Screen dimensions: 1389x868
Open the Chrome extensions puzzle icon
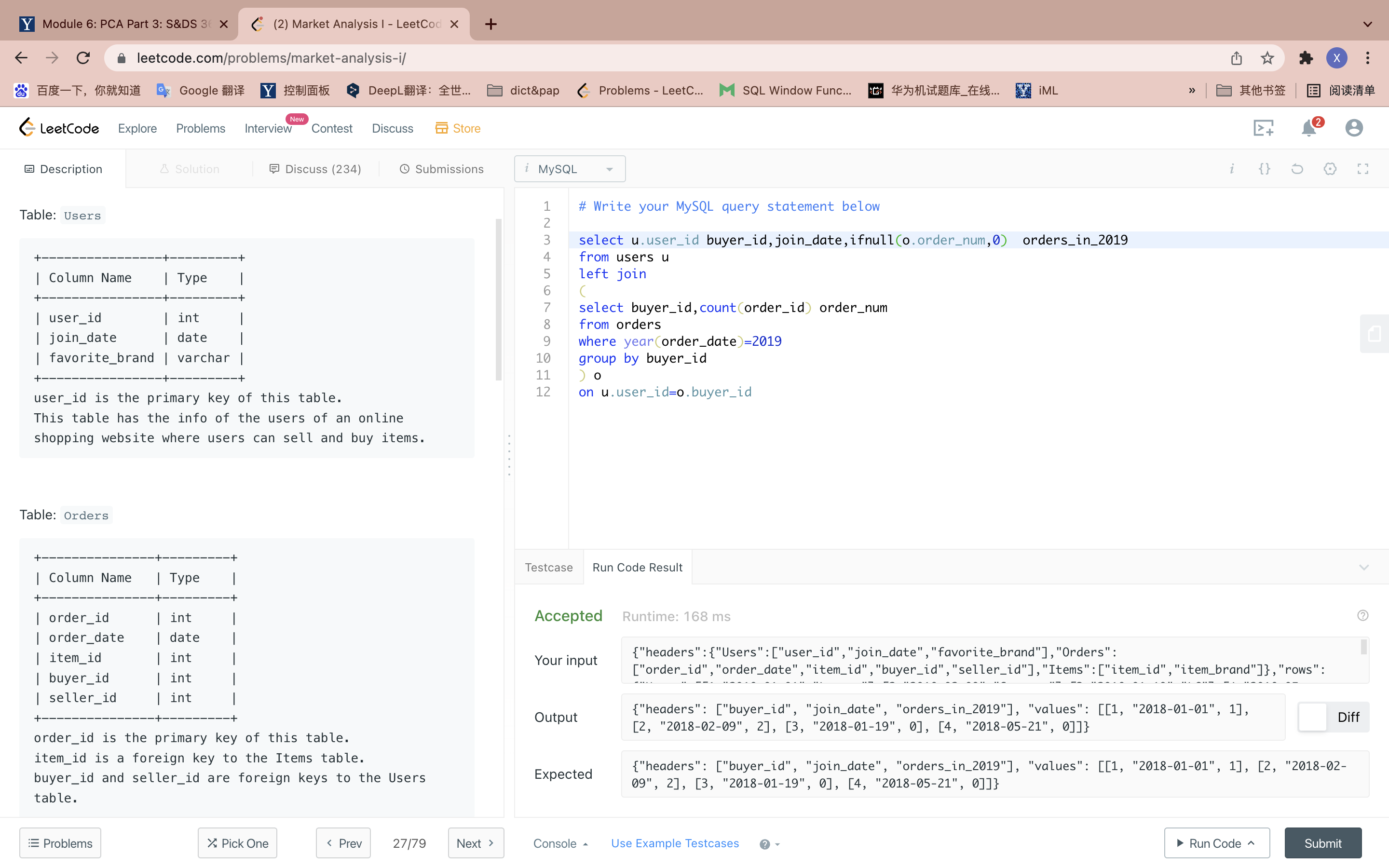pyautogui.click(x=1306, y=58)
